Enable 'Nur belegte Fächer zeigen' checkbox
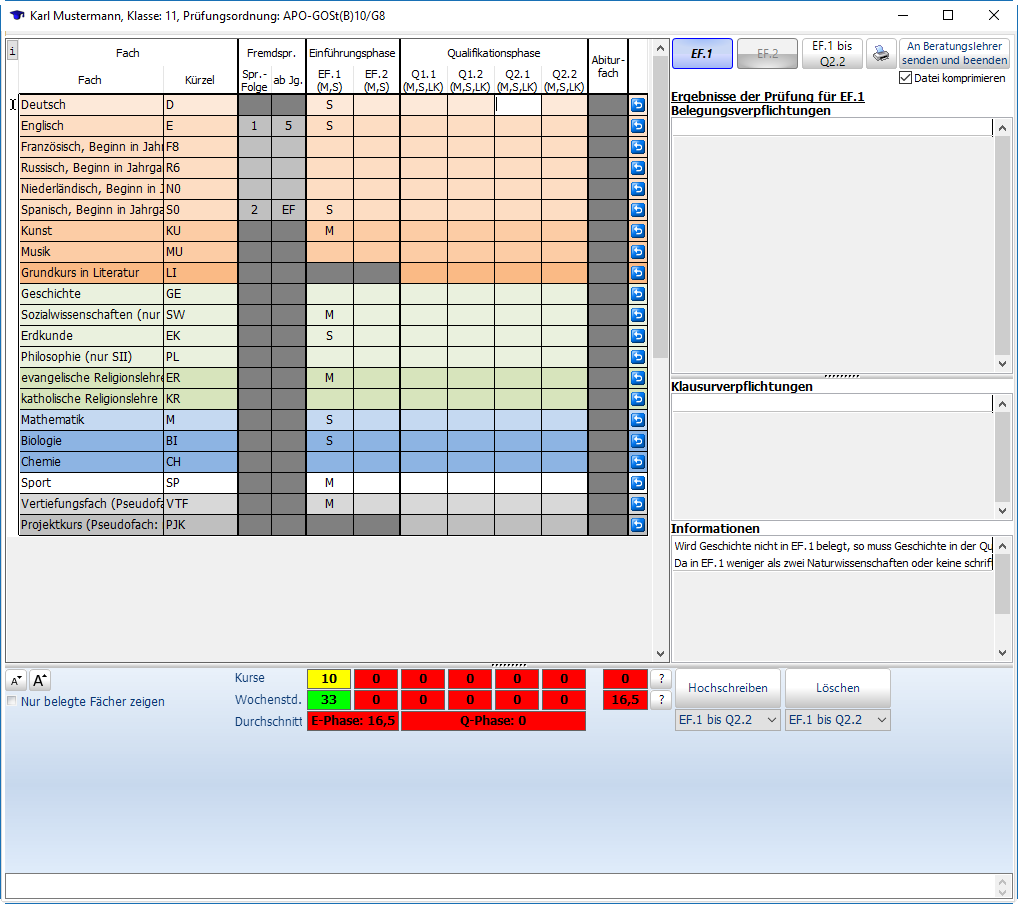 [x=12, y=702]
